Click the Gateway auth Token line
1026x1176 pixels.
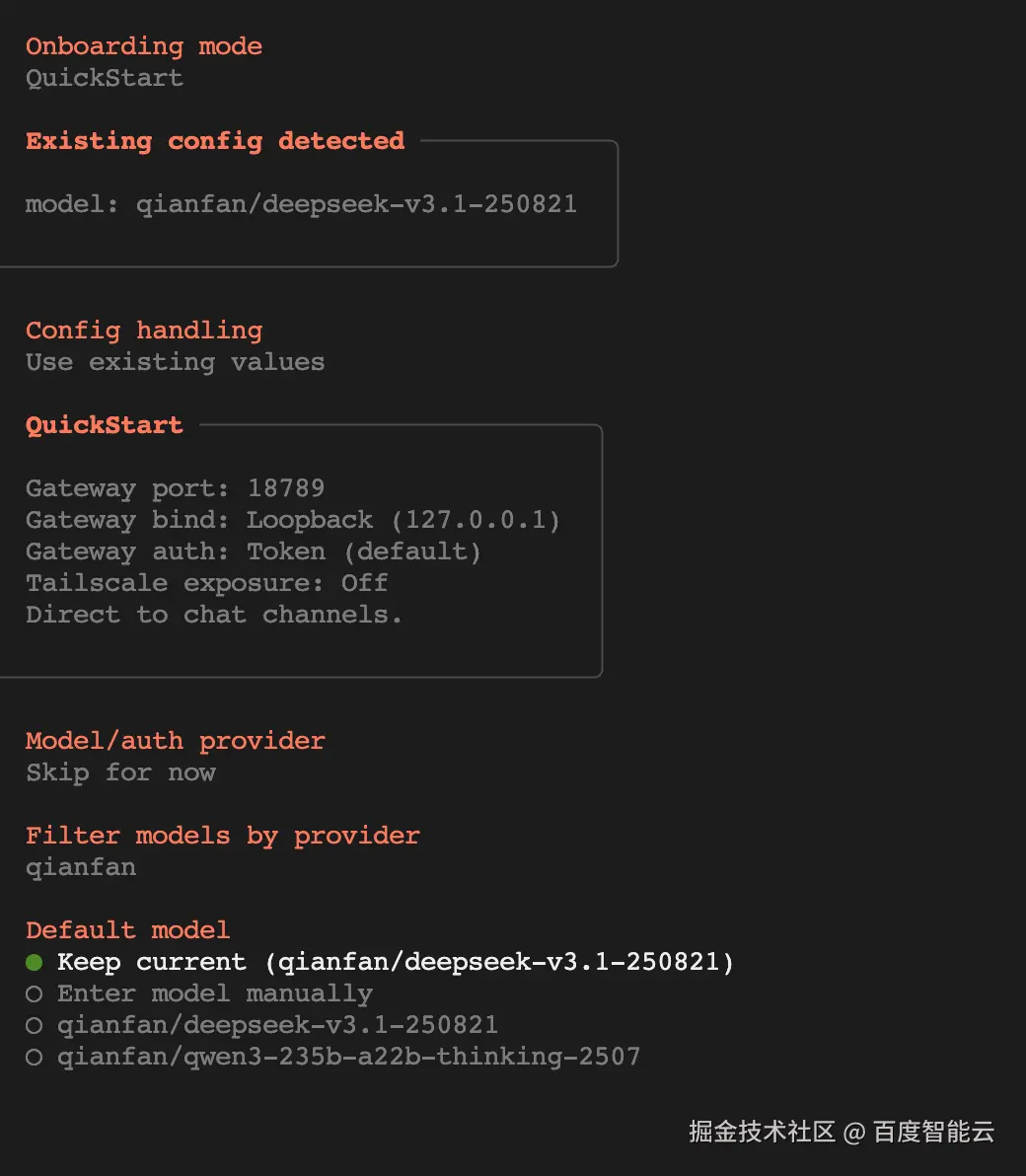254,551
